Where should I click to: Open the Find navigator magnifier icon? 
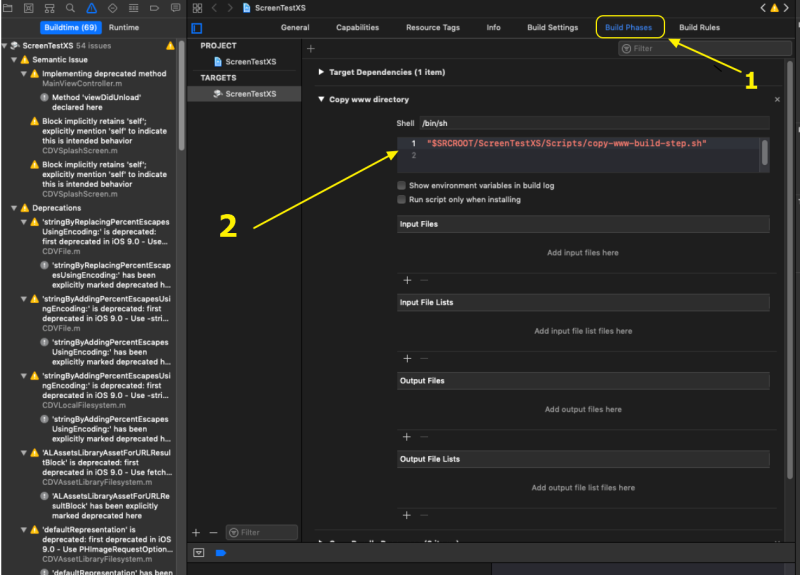click(x=70, y=8)
